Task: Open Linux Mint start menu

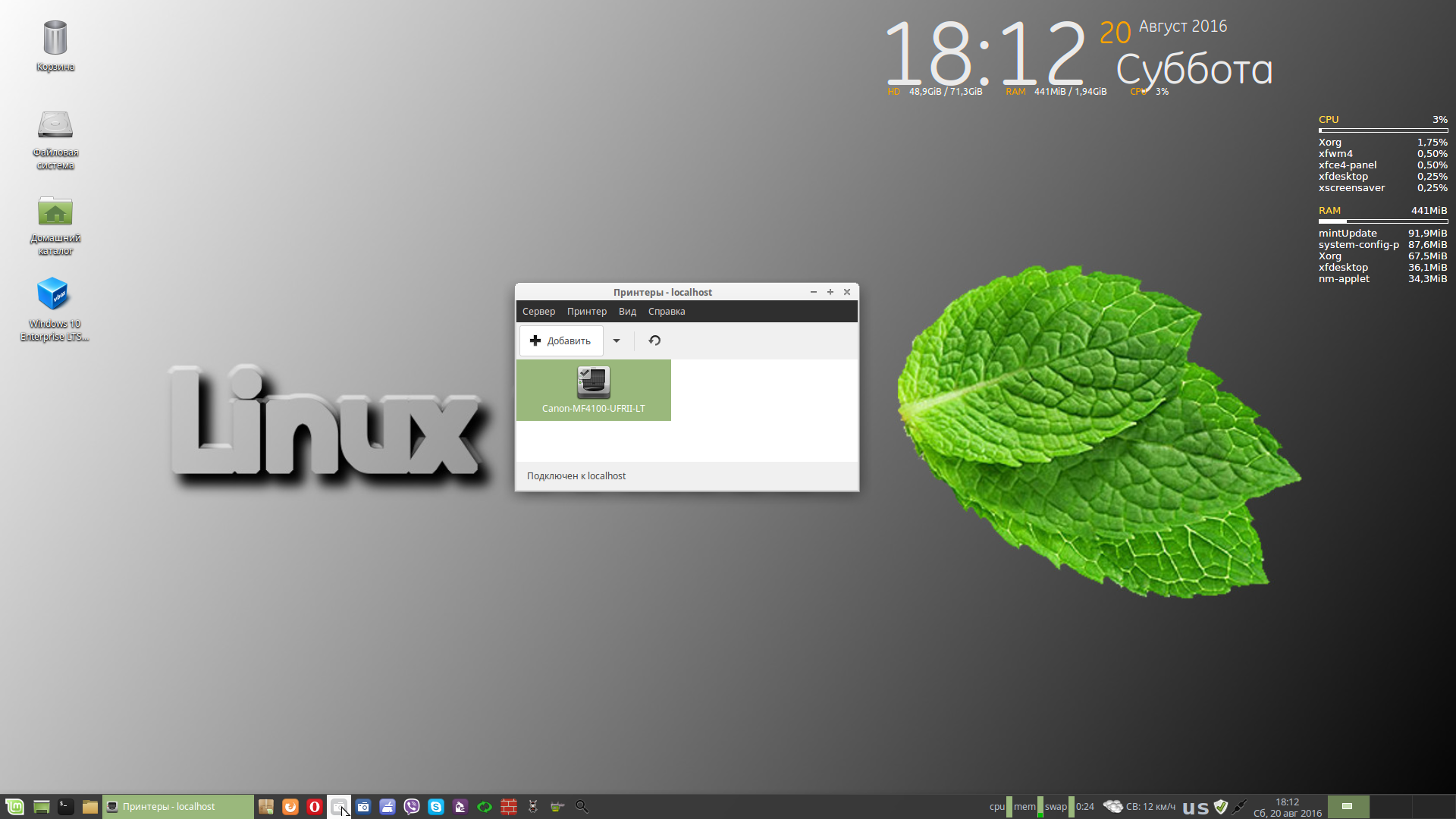Action: pyautogui.click(x=14, y=807)
